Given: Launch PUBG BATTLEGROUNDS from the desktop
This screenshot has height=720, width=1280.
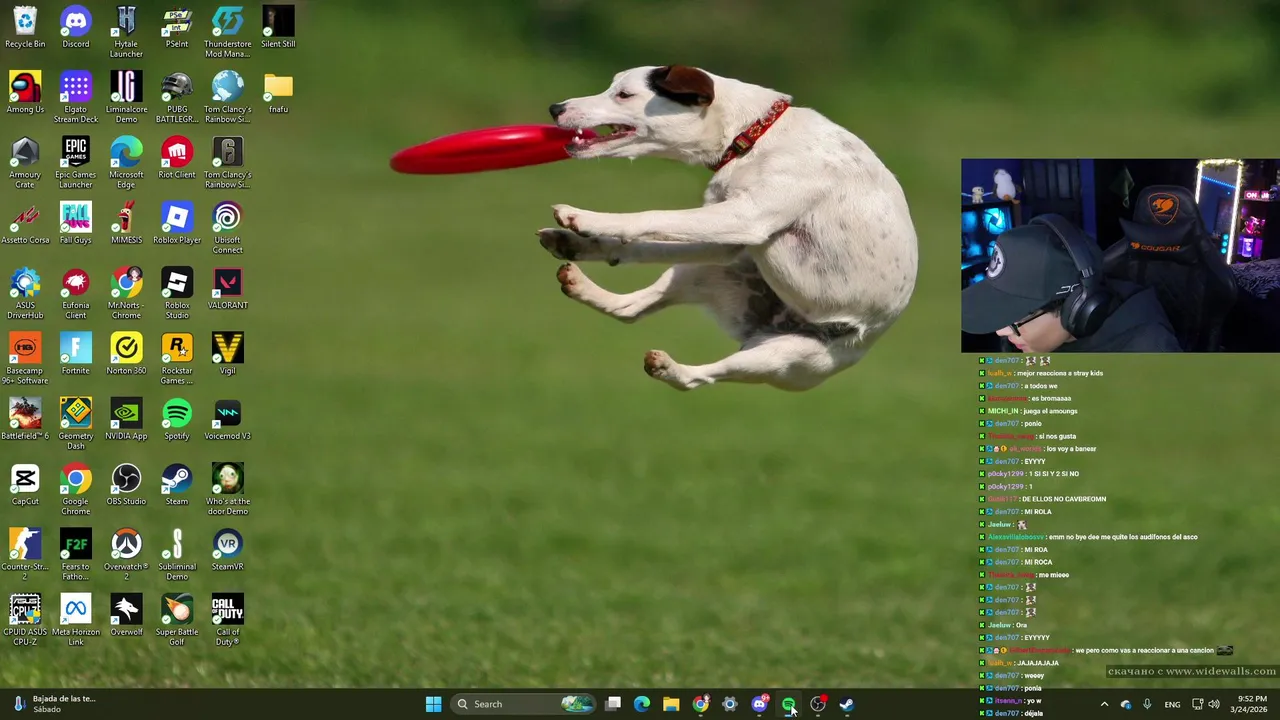Looking at the screenshot, I should [x=177, y=97].
